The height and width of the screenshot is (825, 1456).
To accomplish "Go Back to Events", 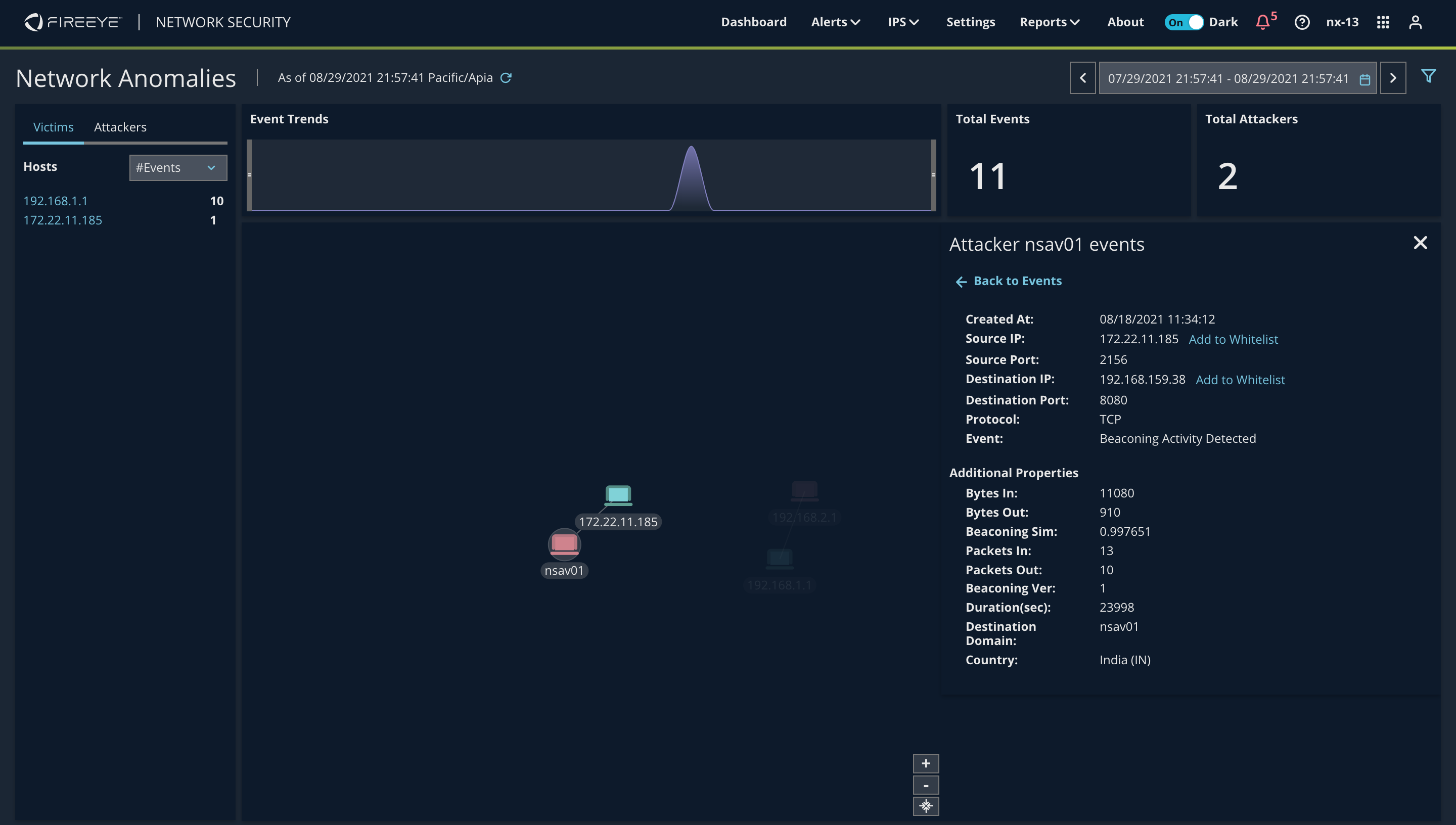I will coord(1009,281).
